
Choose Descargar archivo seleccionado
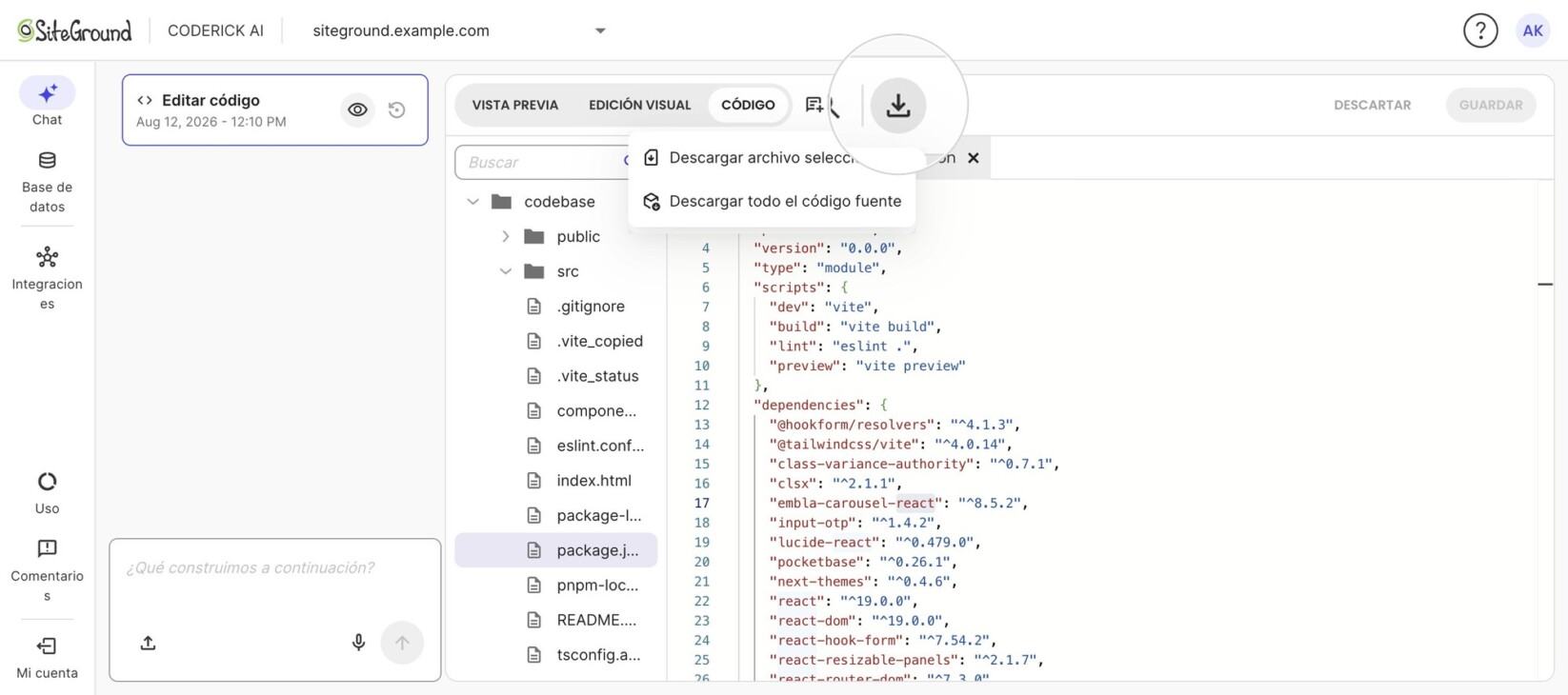pos(772,158)
